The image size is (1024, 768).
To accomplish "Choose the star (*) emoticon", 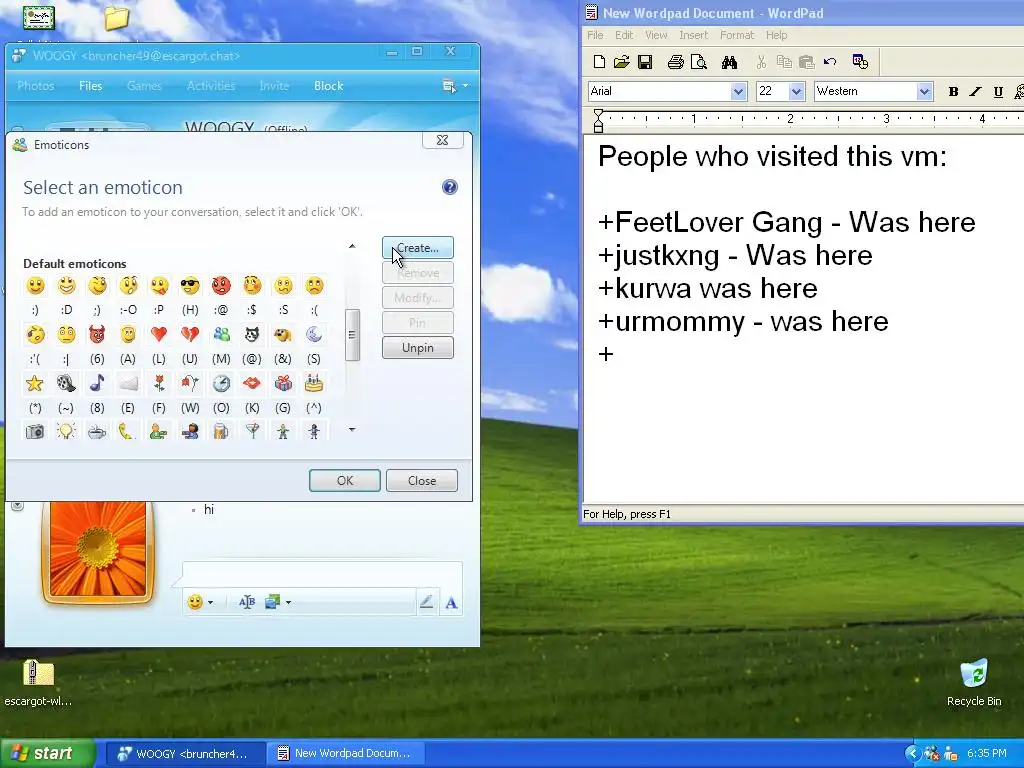I will (35, 383).
